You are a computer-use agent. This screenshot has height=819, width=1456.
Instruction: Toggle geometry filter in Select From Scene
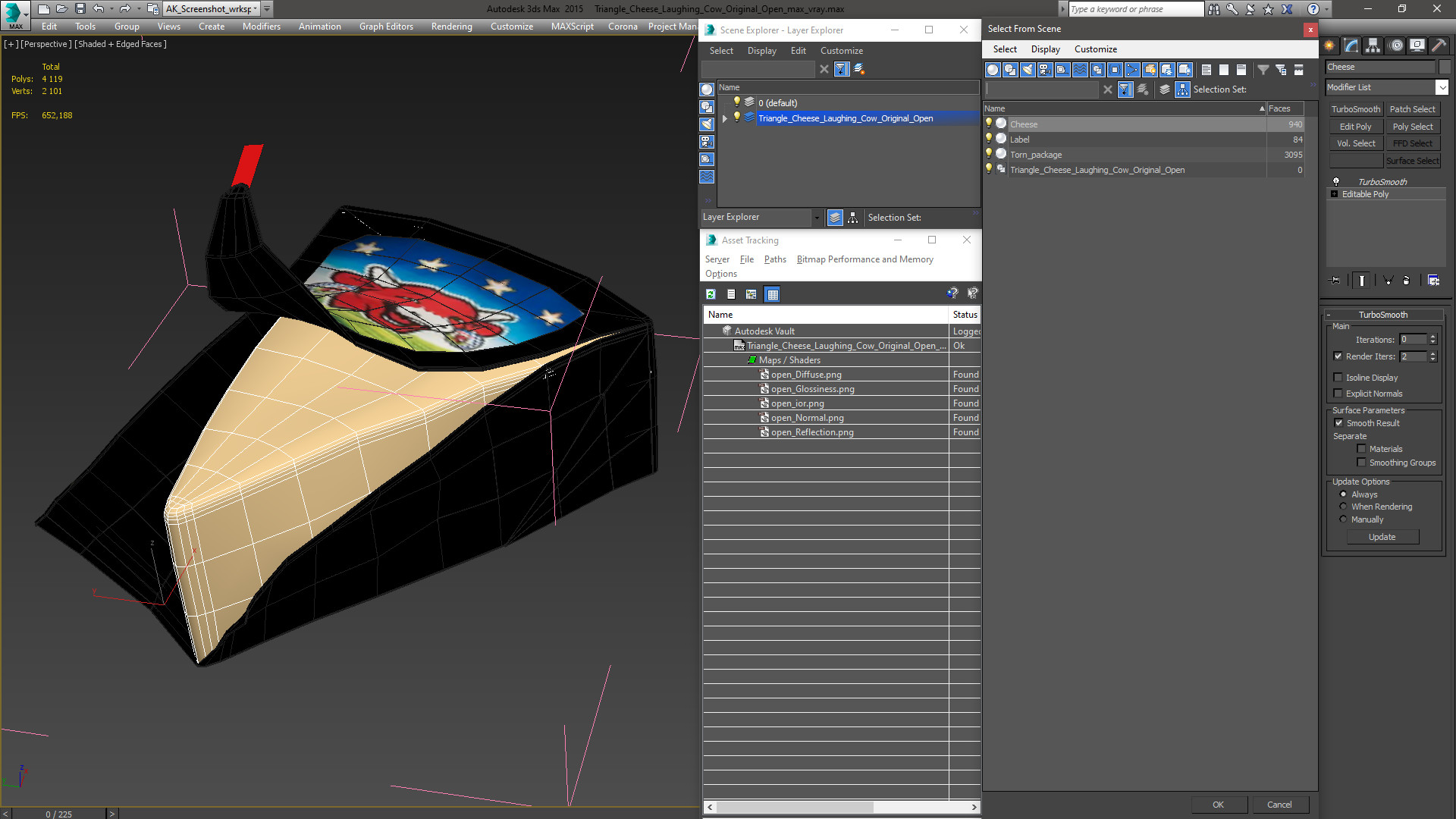click(x=993, y=70)
